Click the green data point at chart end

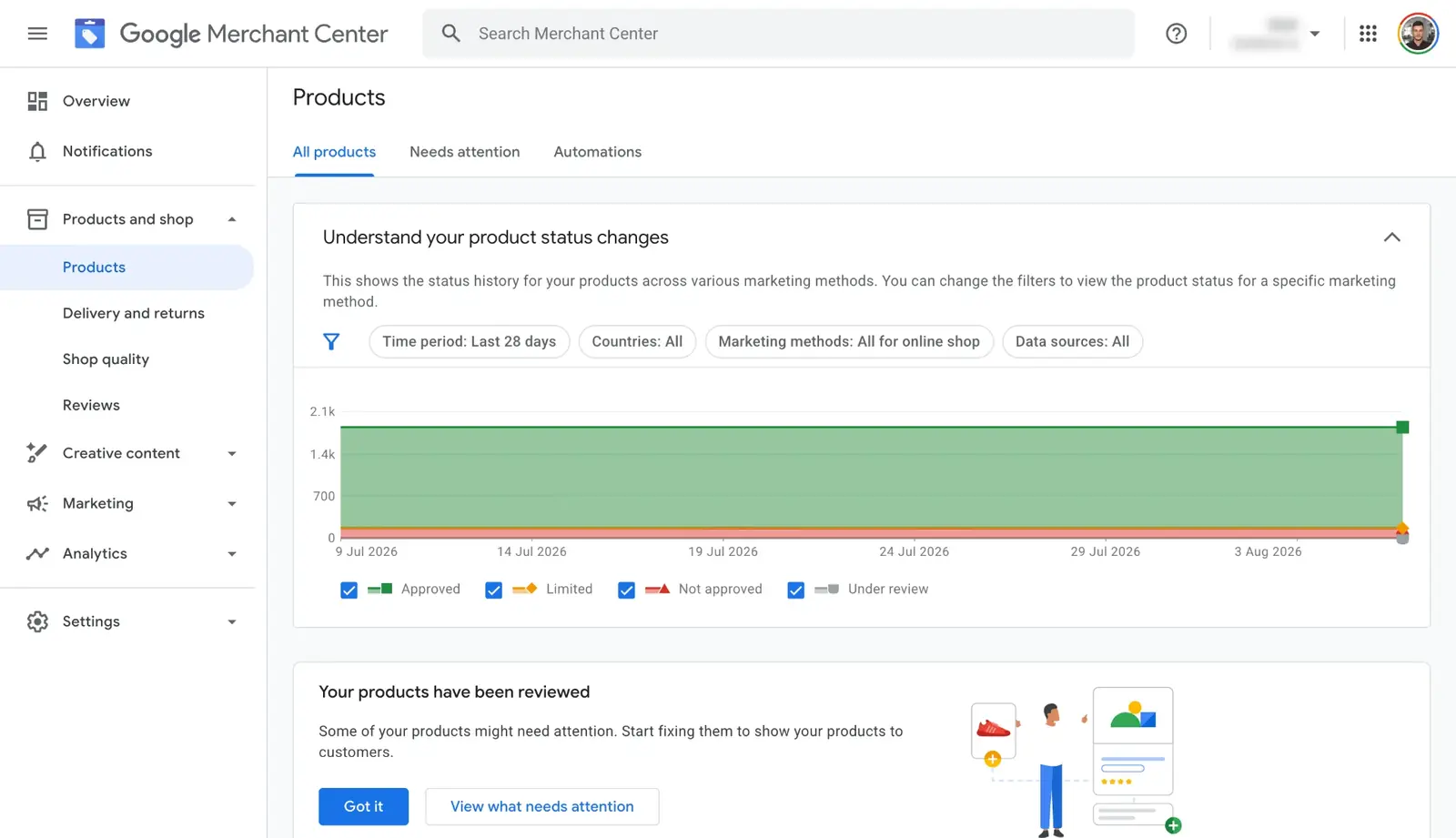pyautogui.click(x=1402, y=427)
